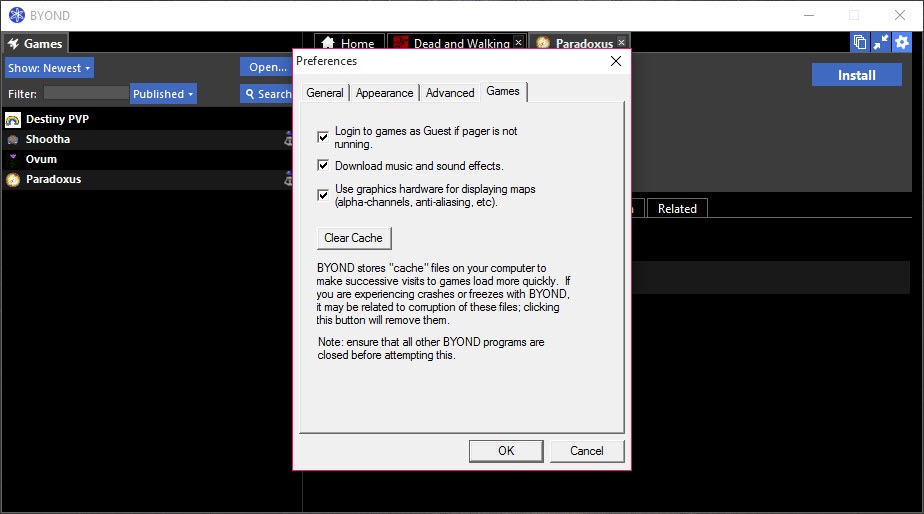Switch to the Advanced preferences tab

(x=450, y=93)
